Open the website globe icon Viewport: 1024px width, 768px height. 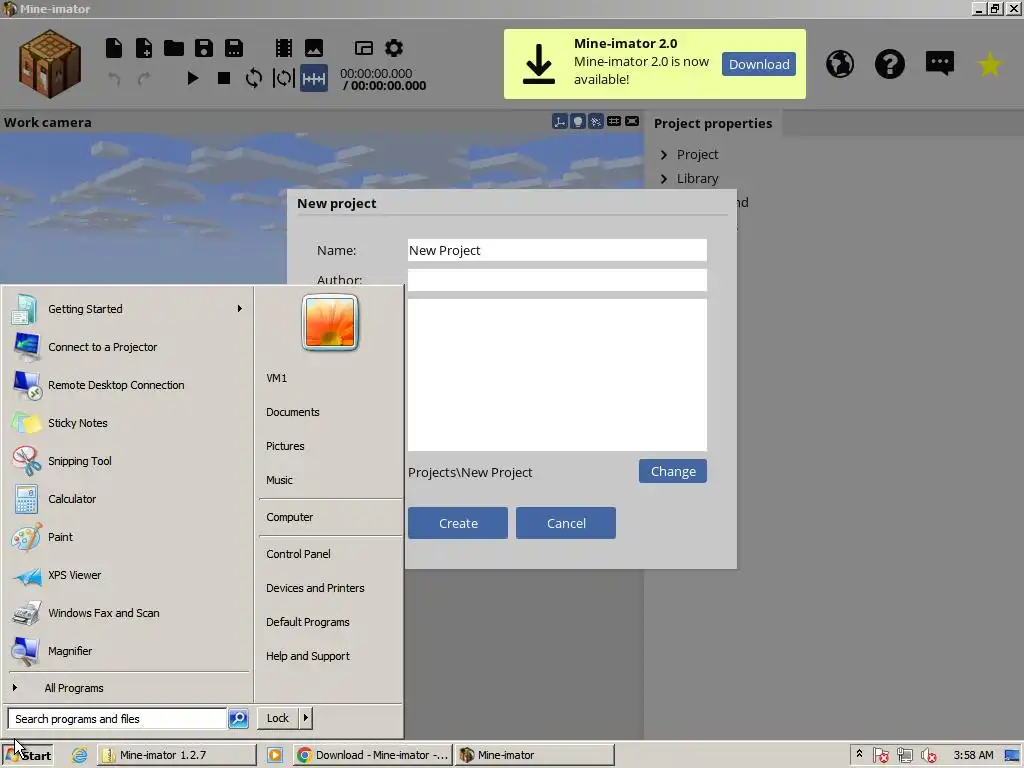840,64
